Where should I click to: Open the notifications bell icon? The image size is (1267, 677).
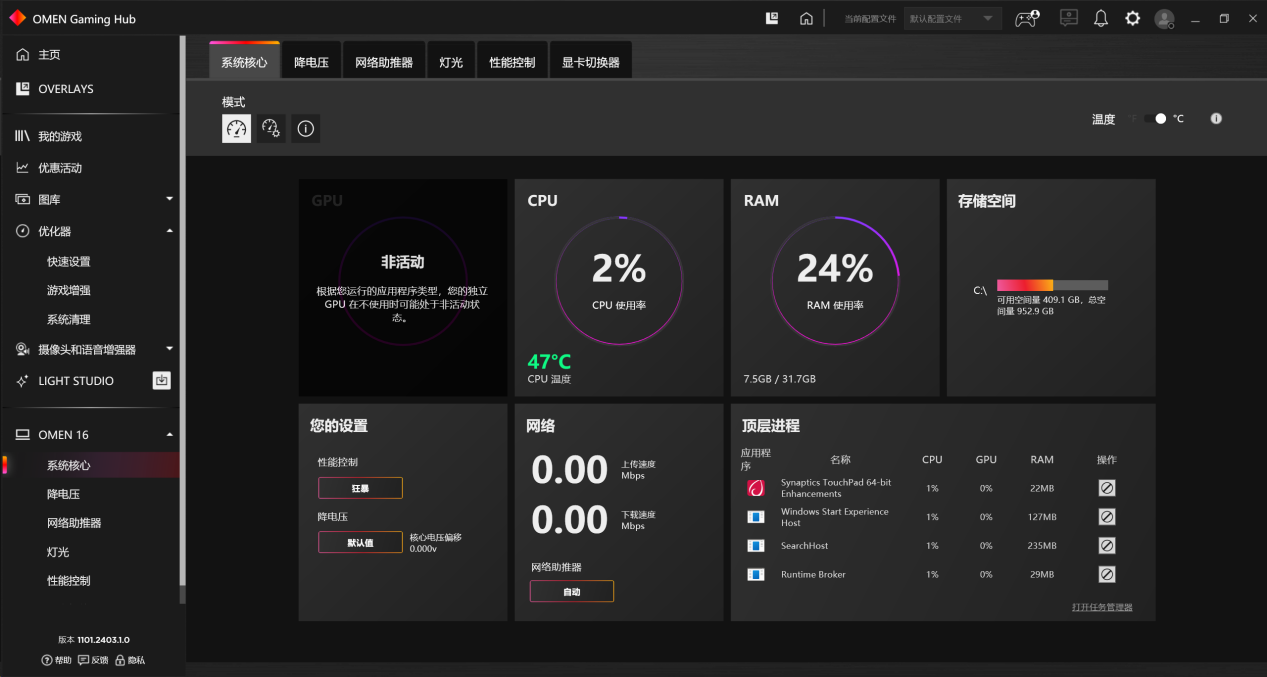click(x=1101, y=18)
